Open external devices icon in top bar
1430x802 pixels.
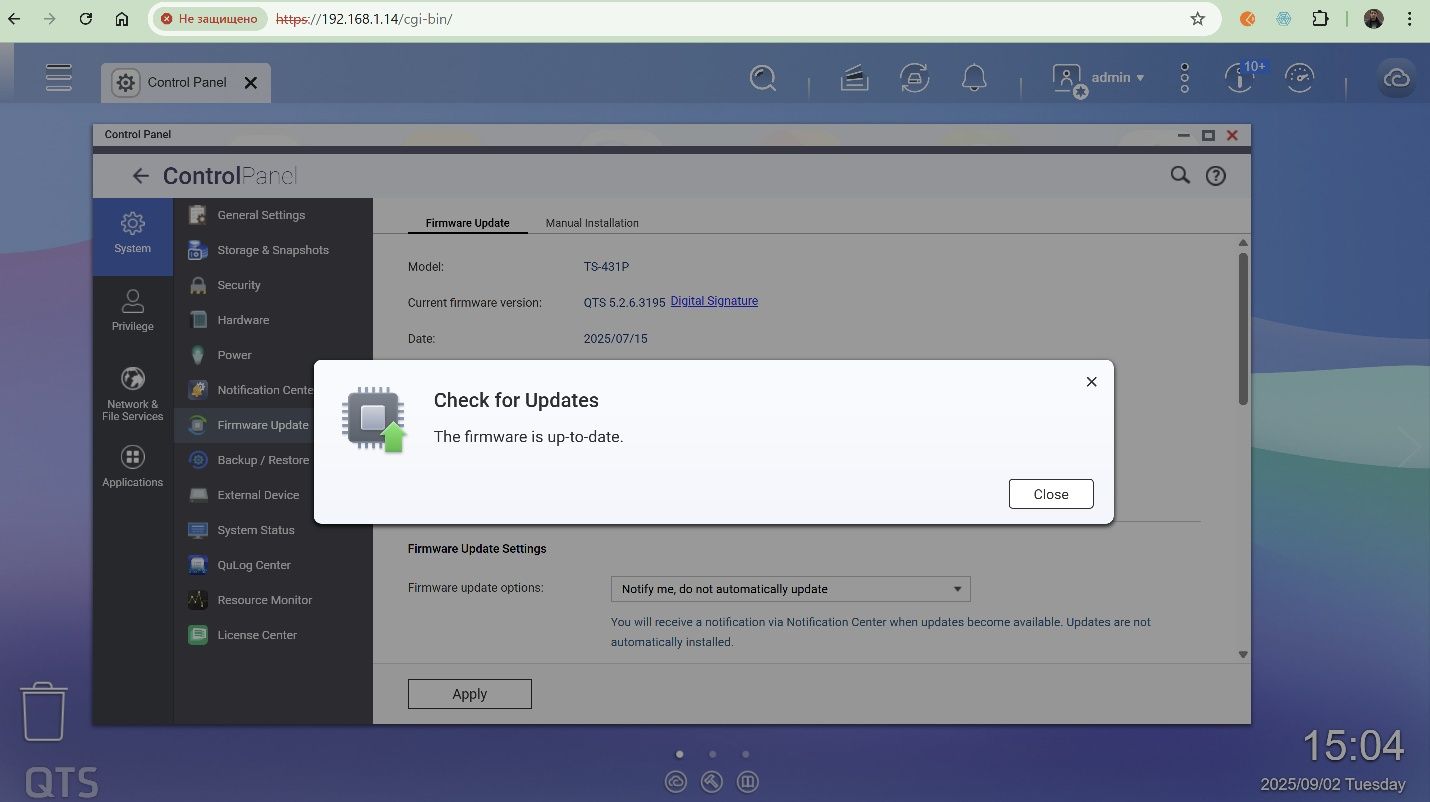click(x=914, y=78)
